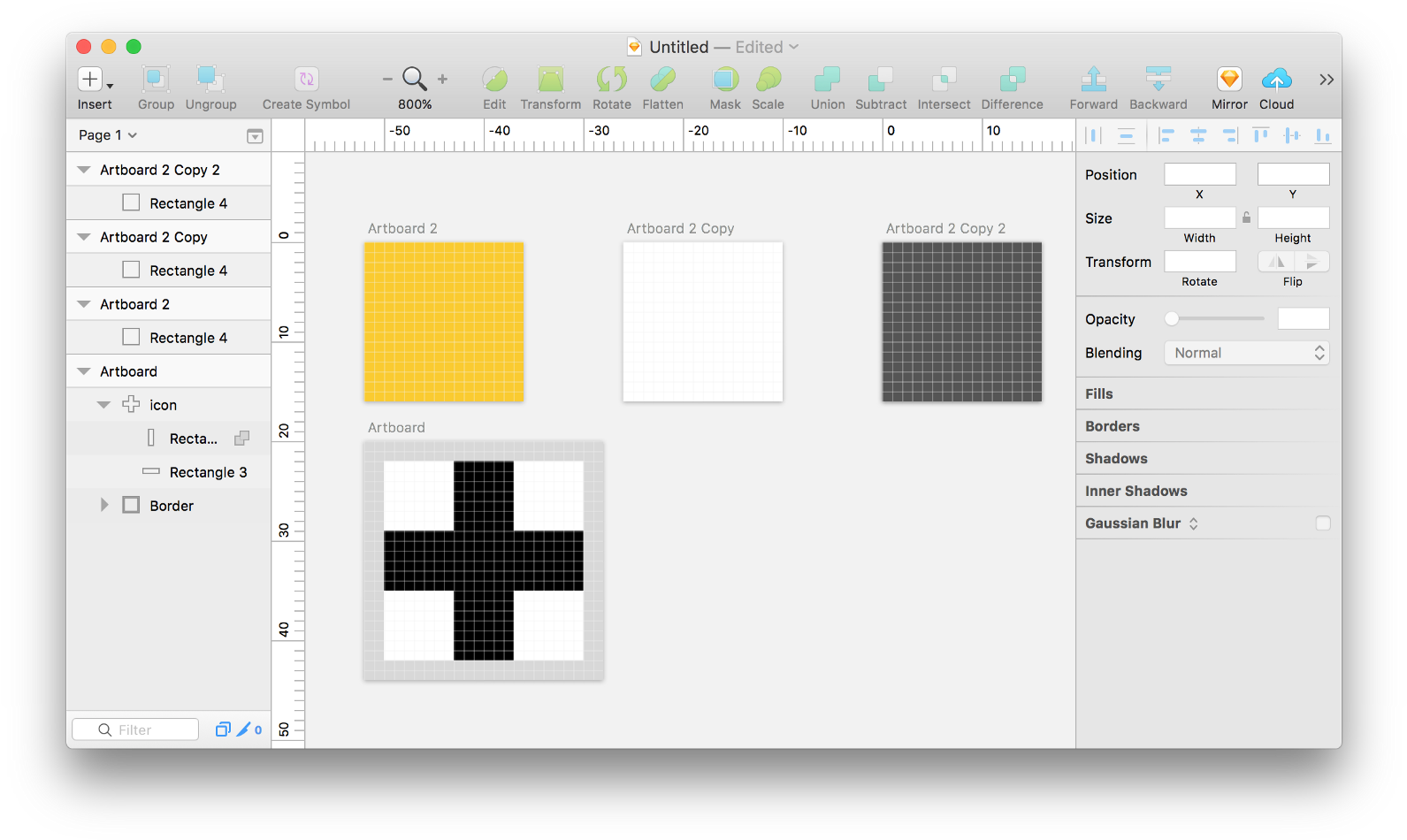Collapse the Artboard 2 Copy 2 group
Viewport: 1407px width, 840px height.
pyautogui.click(x=84, y=170)
